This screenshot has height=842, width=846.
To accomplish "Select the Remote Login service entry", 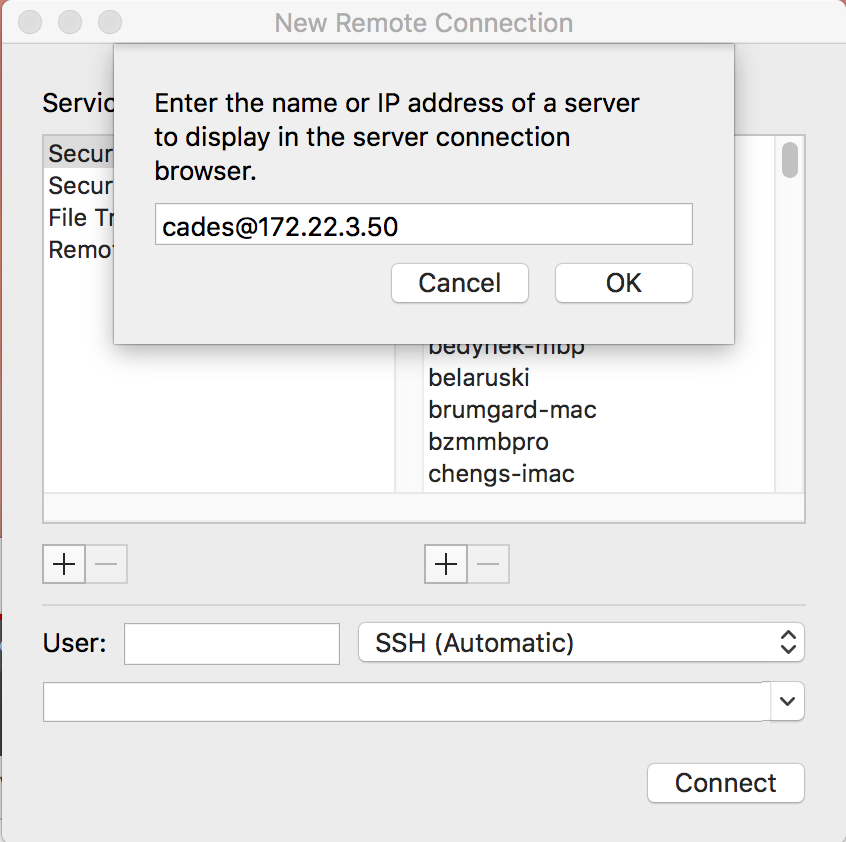I will 80,250.
